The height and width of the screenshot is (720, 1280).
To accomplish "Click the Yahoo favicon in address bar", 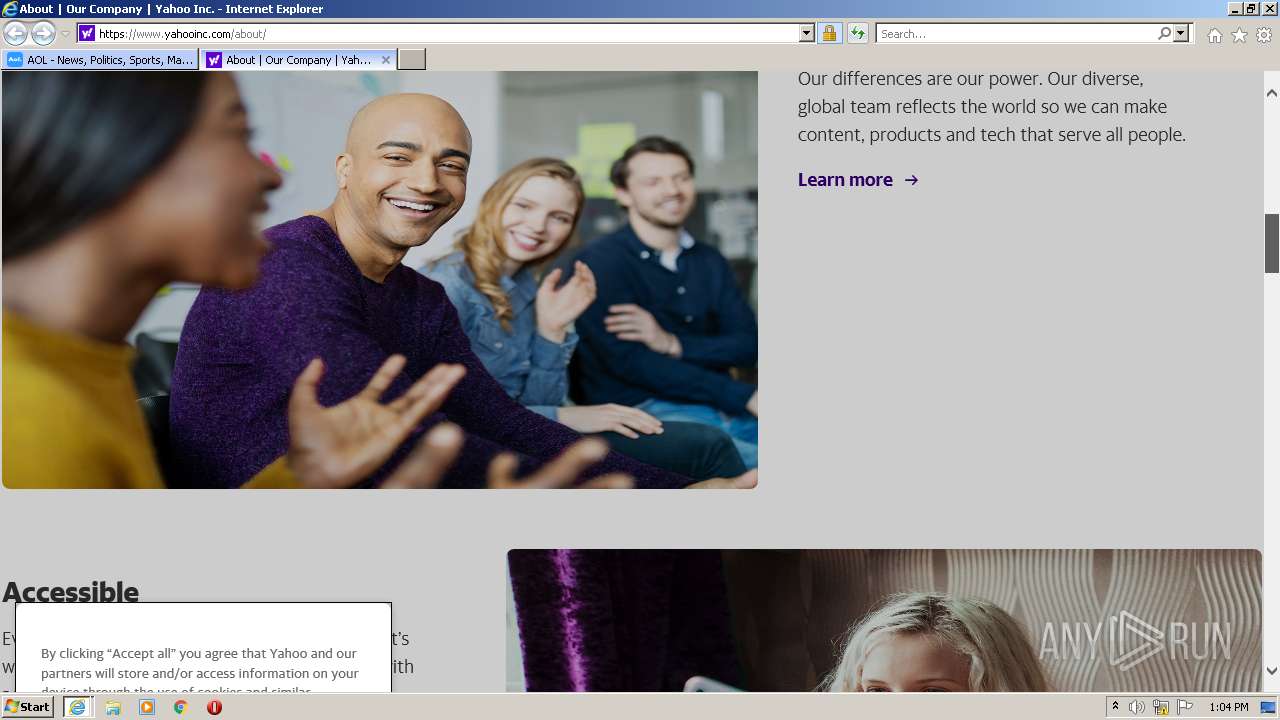I will 87,33.
